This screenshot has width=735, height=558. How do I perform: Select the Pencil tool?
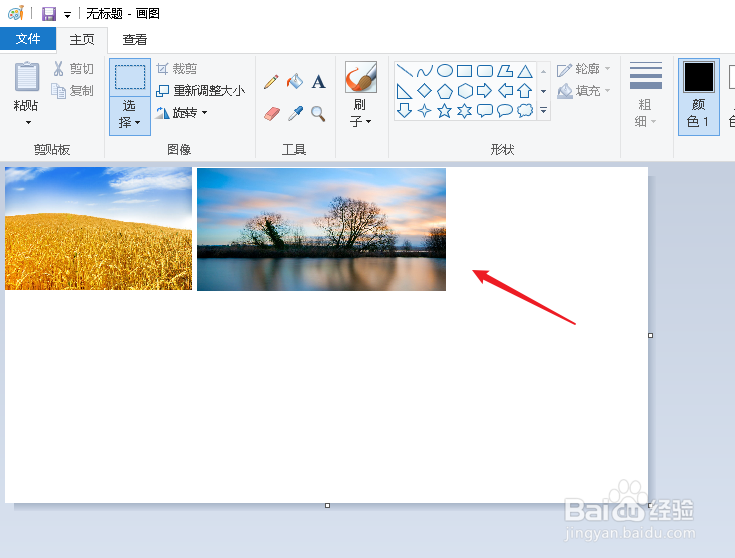pyautogui.click(x=271, y=82)
